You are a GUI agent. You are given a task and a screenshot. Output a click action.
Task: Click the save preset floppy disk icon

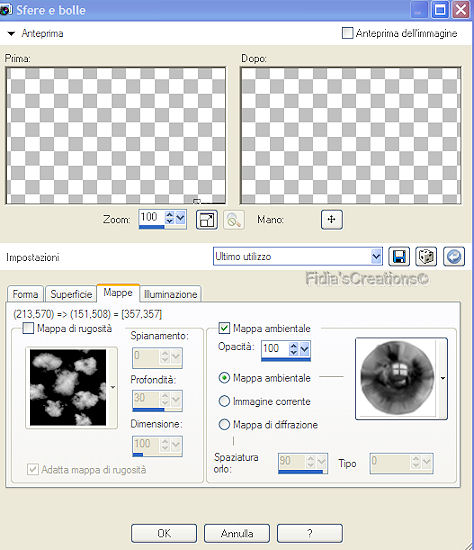[399, 256]
